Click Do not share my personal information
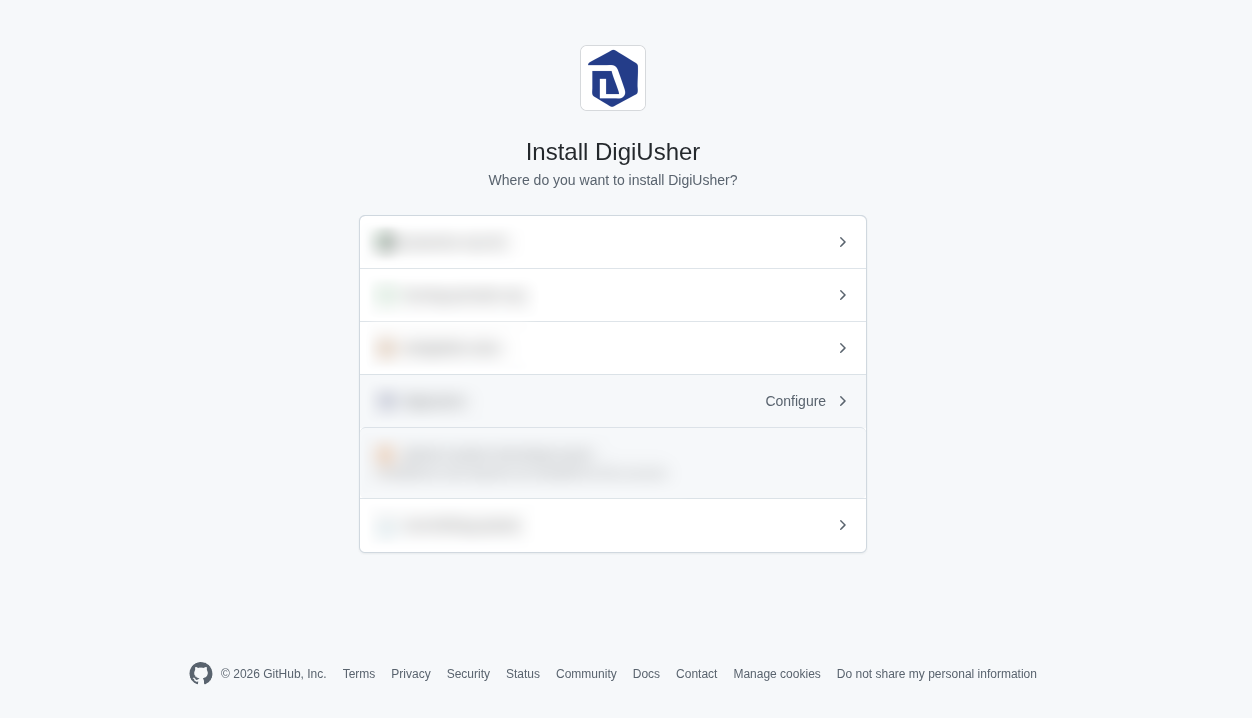This screenshot has height=718, width=1252. (x=937, y=674)
